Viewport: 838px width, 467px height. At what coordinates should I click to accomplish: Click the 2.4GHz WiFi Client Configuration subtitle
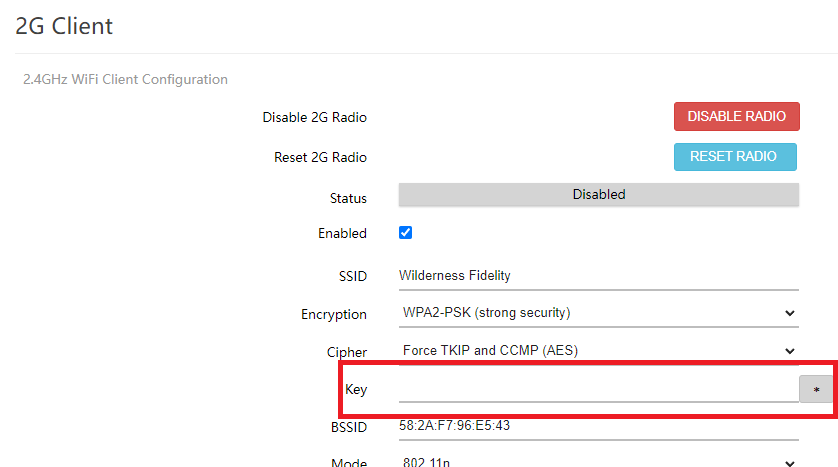[x=125, y=79]
